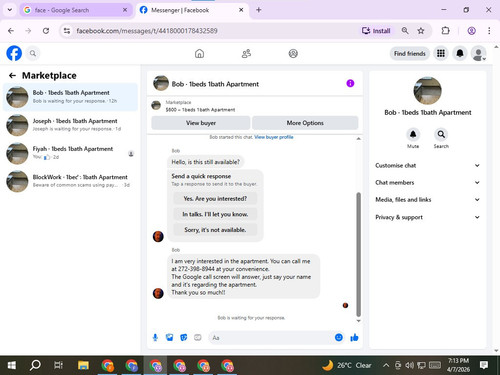Go back from the Marketplace list arrow
The width and height of the screenshot is (500, 375).
pyautogui.click(x=12, y=76)
